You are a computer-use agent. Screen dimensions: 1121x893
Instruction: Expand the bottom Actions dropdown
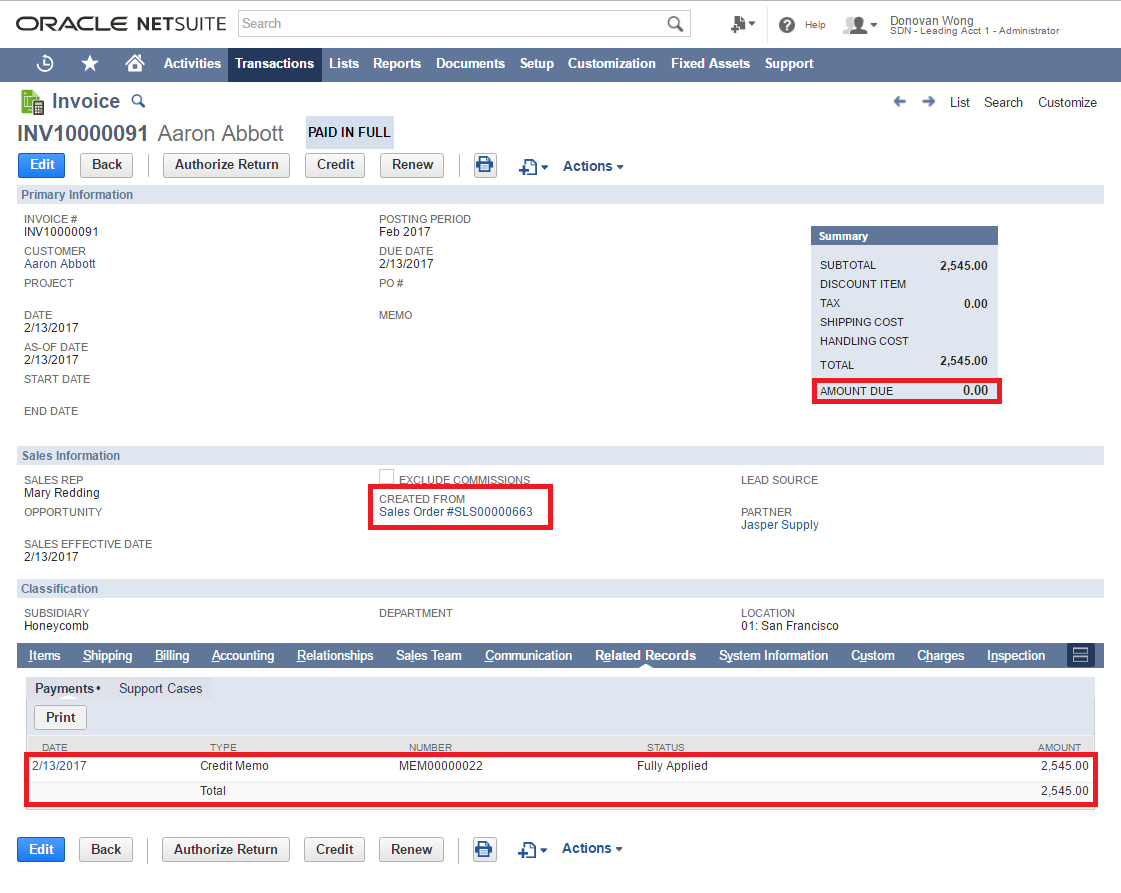[592, 849]
